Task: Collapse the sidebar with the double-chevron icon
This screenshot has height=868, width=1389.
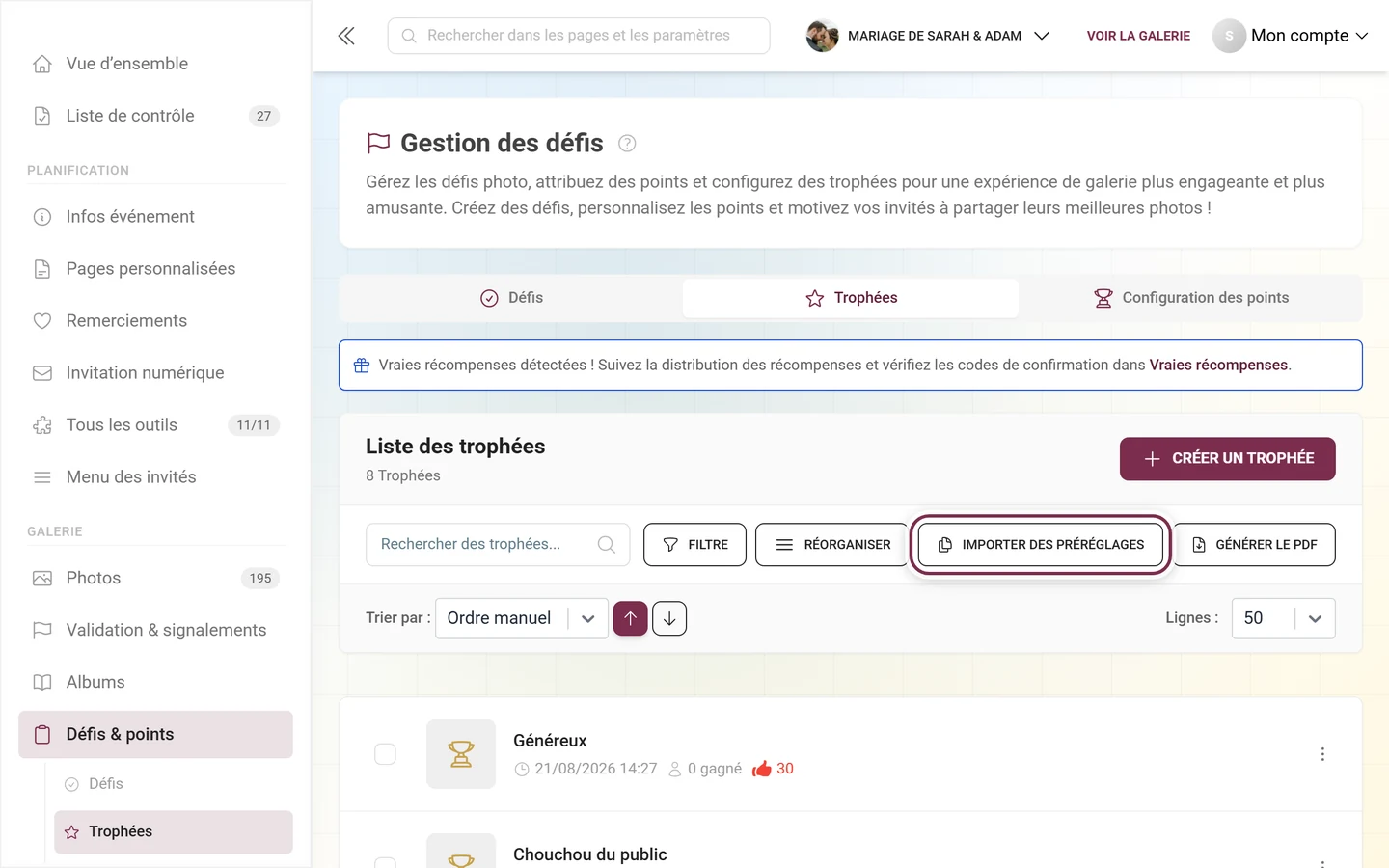Action: click(346, 36)
